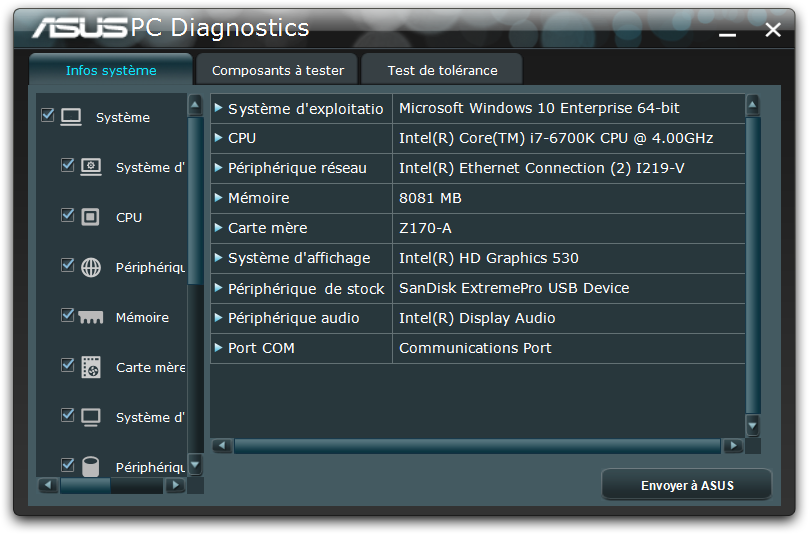Image resolution: width=809 pixels, height=534 pixels.
Task: Click the CPU chip icon in sidebar
Action: click(x=91, y=217)
